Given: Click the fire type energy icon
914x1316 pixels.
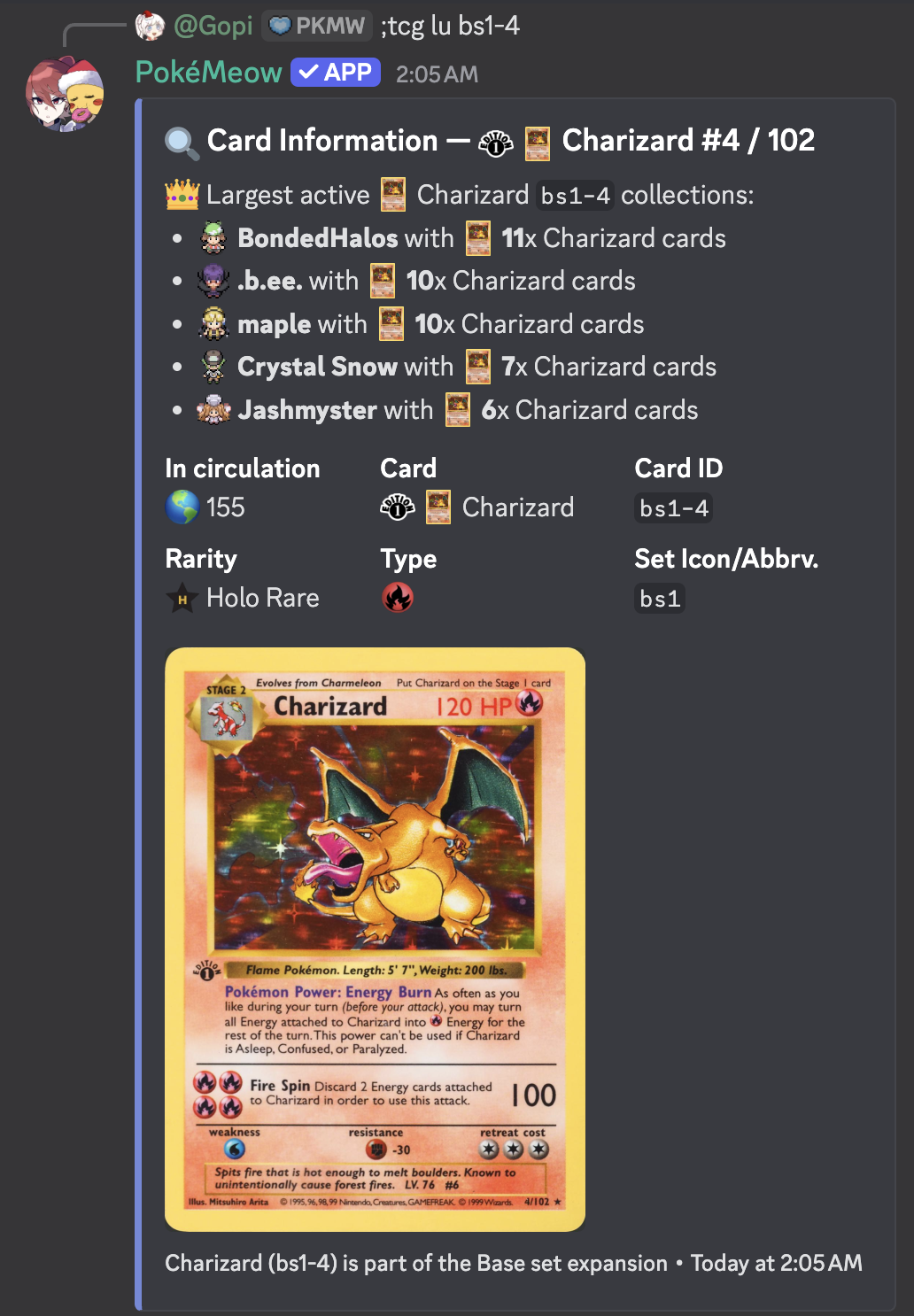Looking at the screenshot, I should (398, 598).
